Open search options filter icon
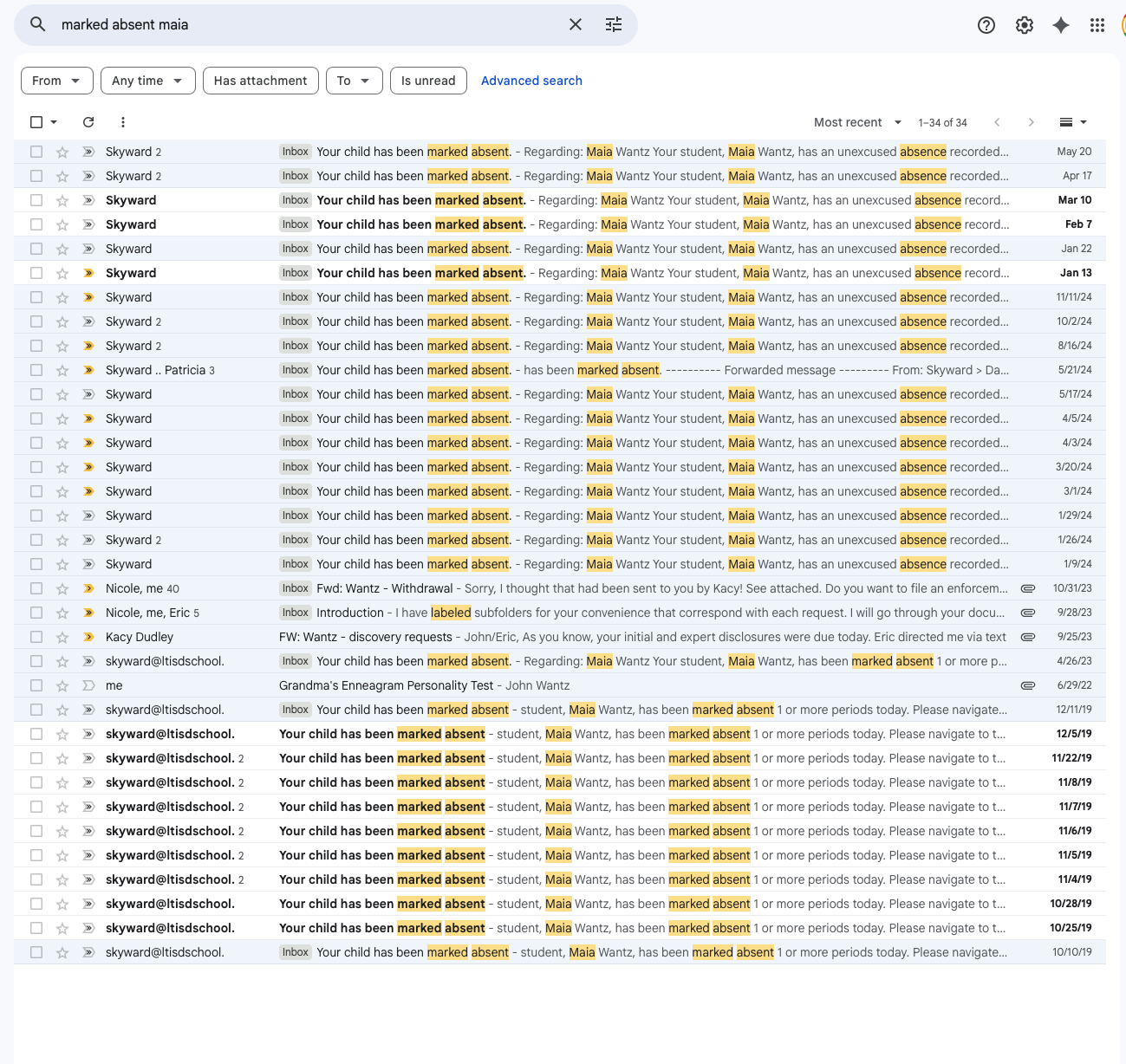Image resolution: width=1126 pixels, height=1064 pixels. point(614,24)
